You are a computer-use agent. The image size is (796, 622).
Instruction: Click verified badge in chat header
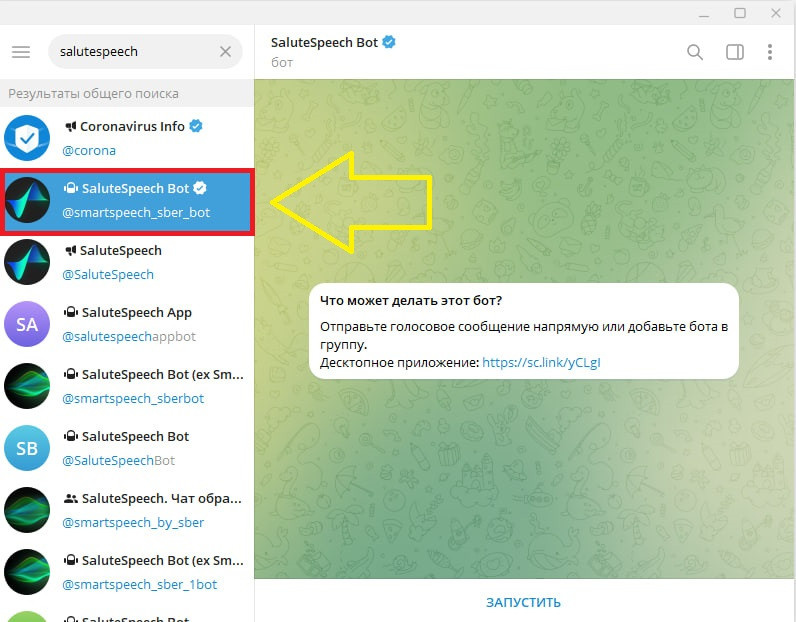(389, 42)
